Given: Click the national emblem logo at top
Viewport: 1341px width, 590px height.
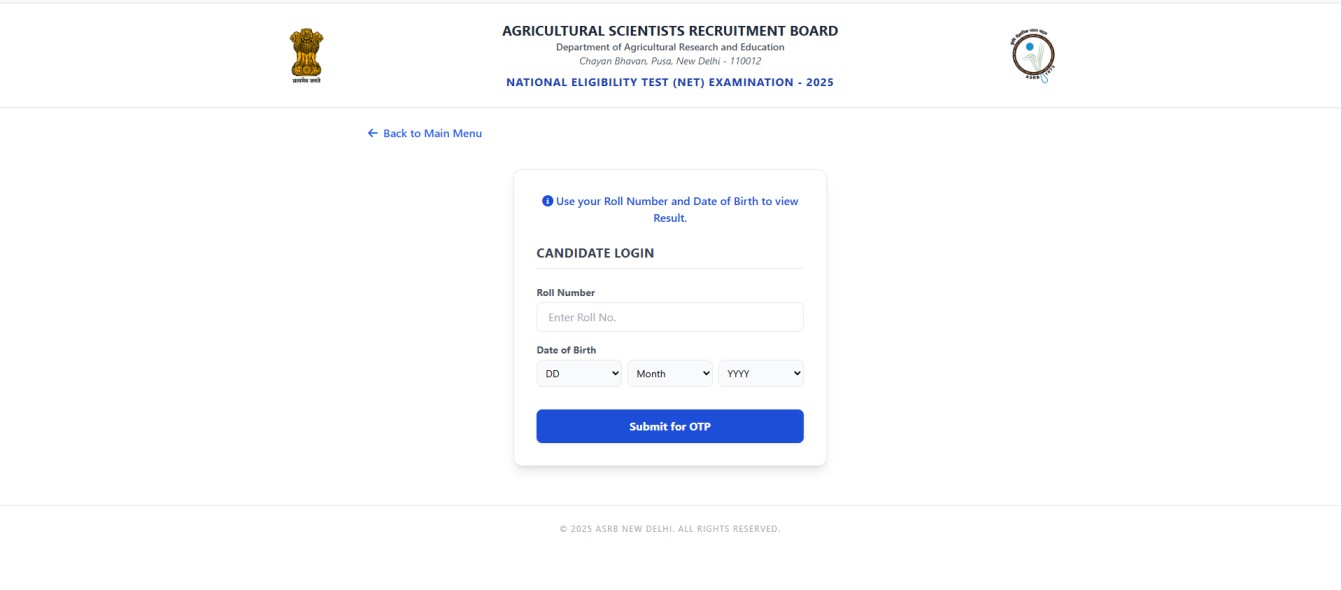Looking at the screenshot, I should point(306,52).
